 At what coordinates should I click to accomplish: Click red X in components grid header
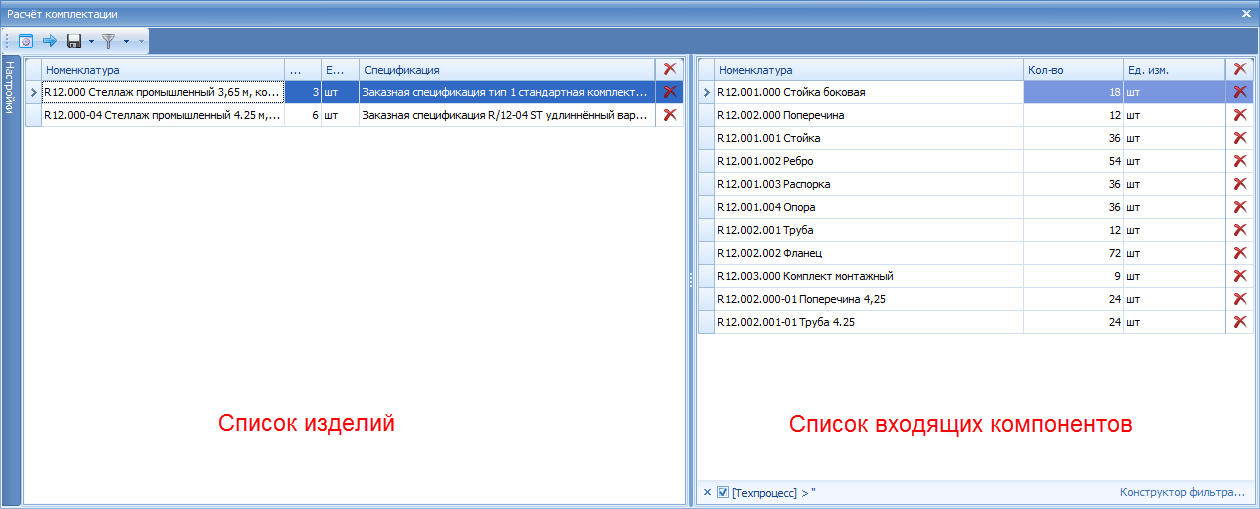1240,69
